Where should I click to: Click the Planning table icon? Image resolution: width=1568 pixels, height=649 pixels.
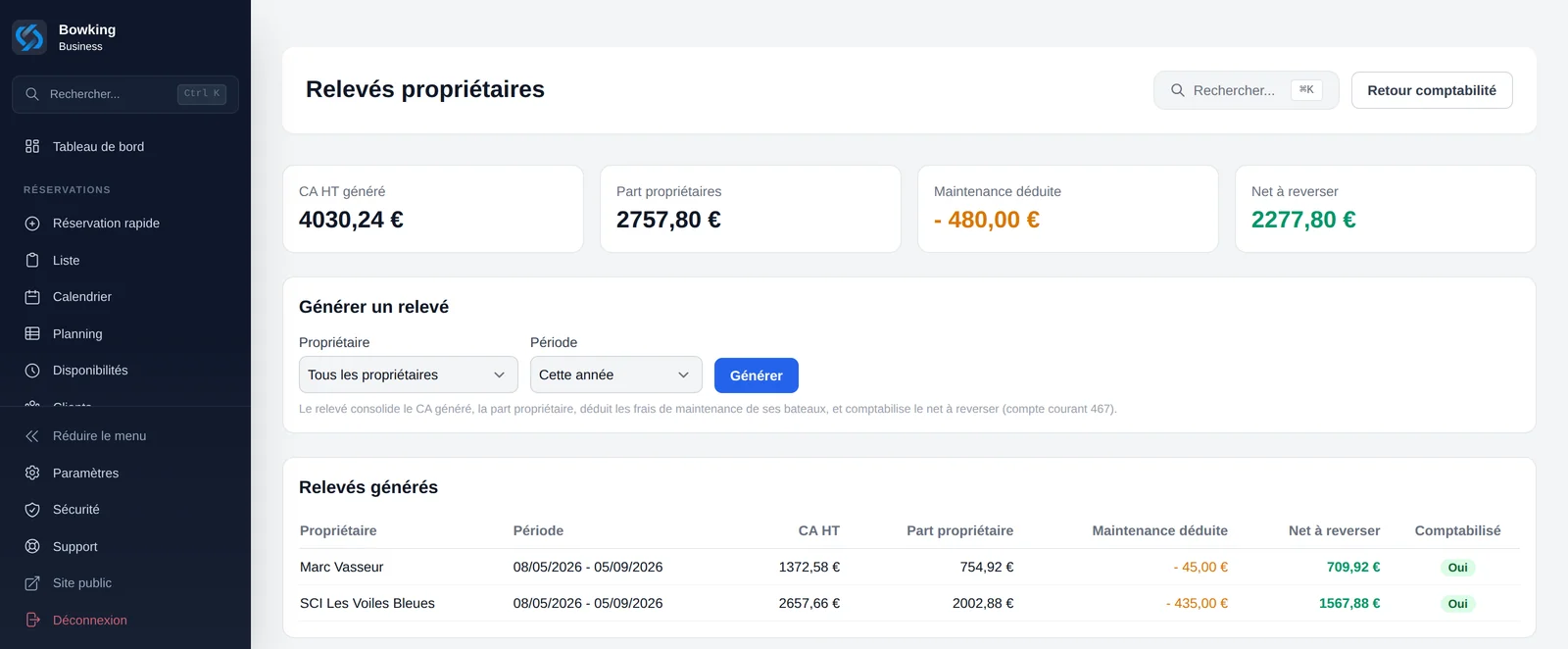point(32,333)
